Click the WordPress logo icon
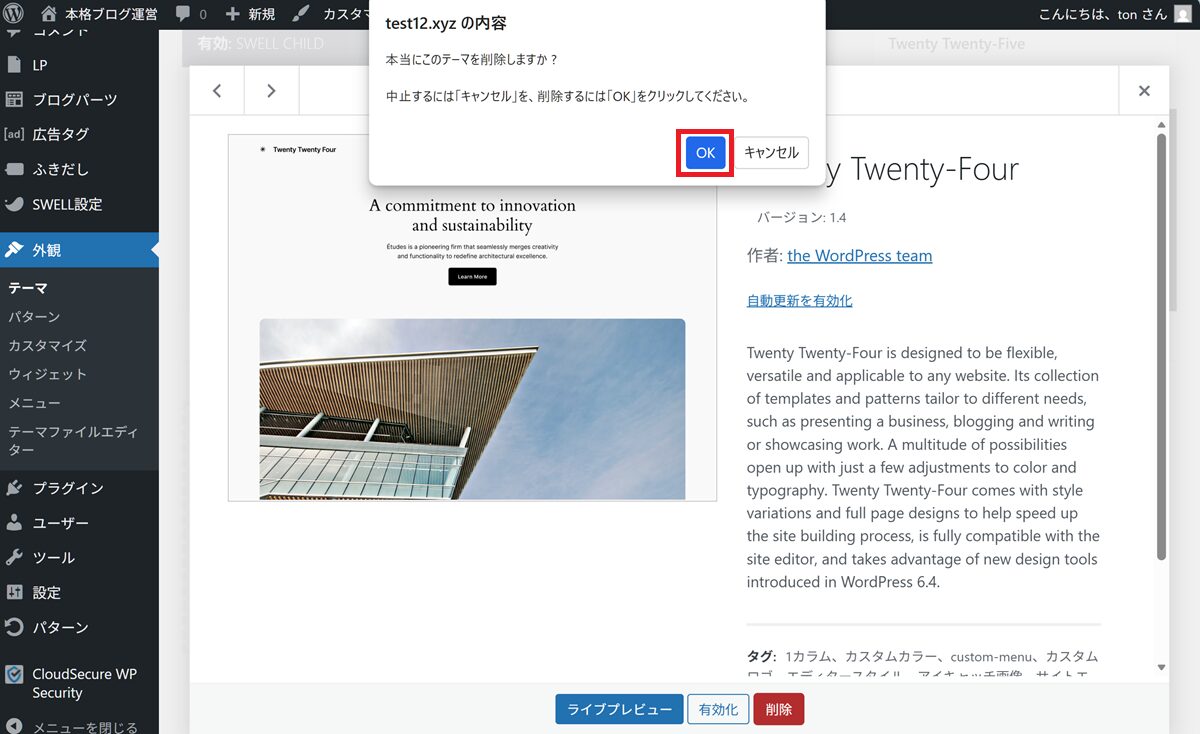Screen dimensions: 1200x734 tap(14, 14)
